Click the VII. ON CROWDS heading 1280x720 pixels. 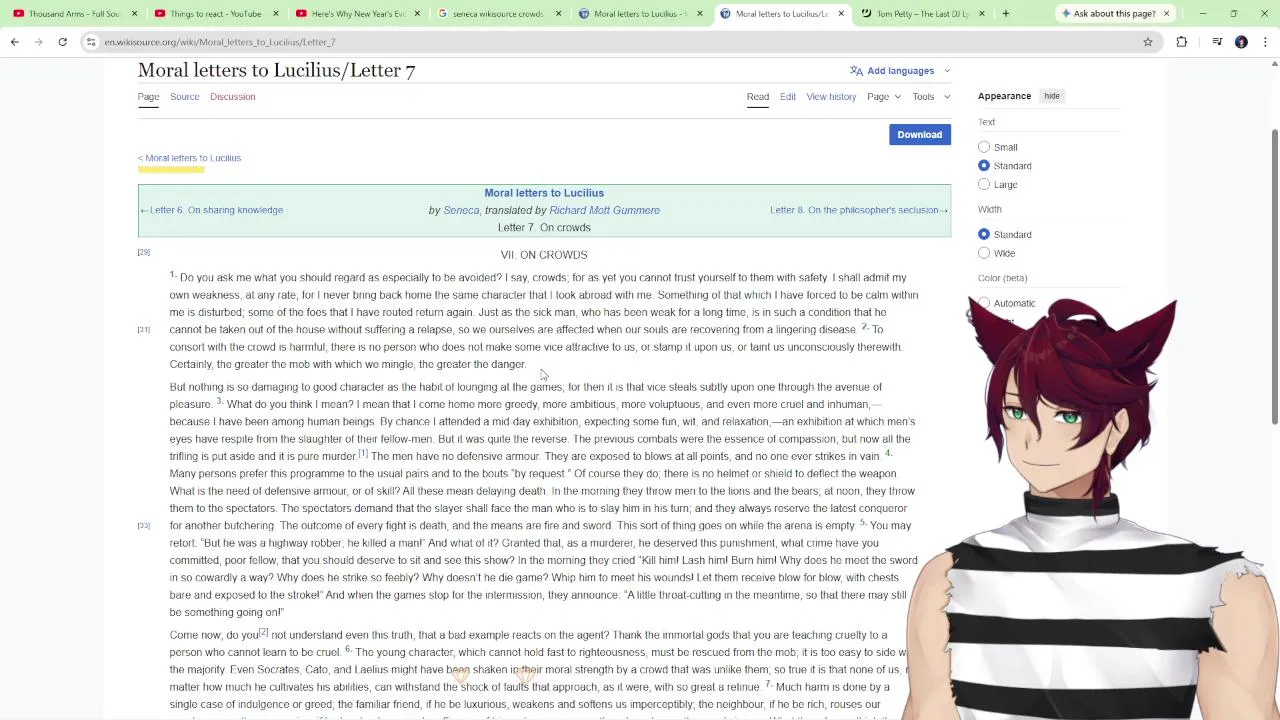(x=544, y=255)
